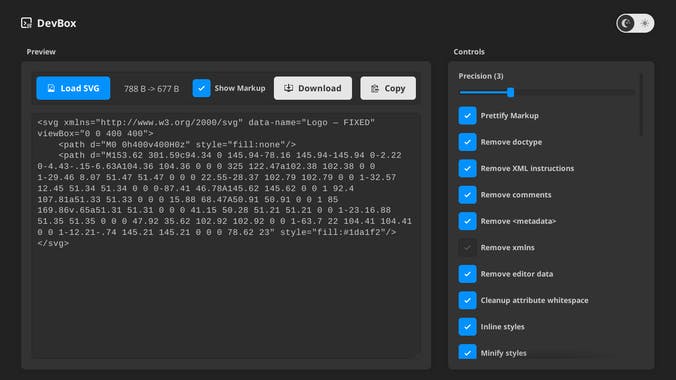Toggle Minify styles checkbox

(467, 352)
